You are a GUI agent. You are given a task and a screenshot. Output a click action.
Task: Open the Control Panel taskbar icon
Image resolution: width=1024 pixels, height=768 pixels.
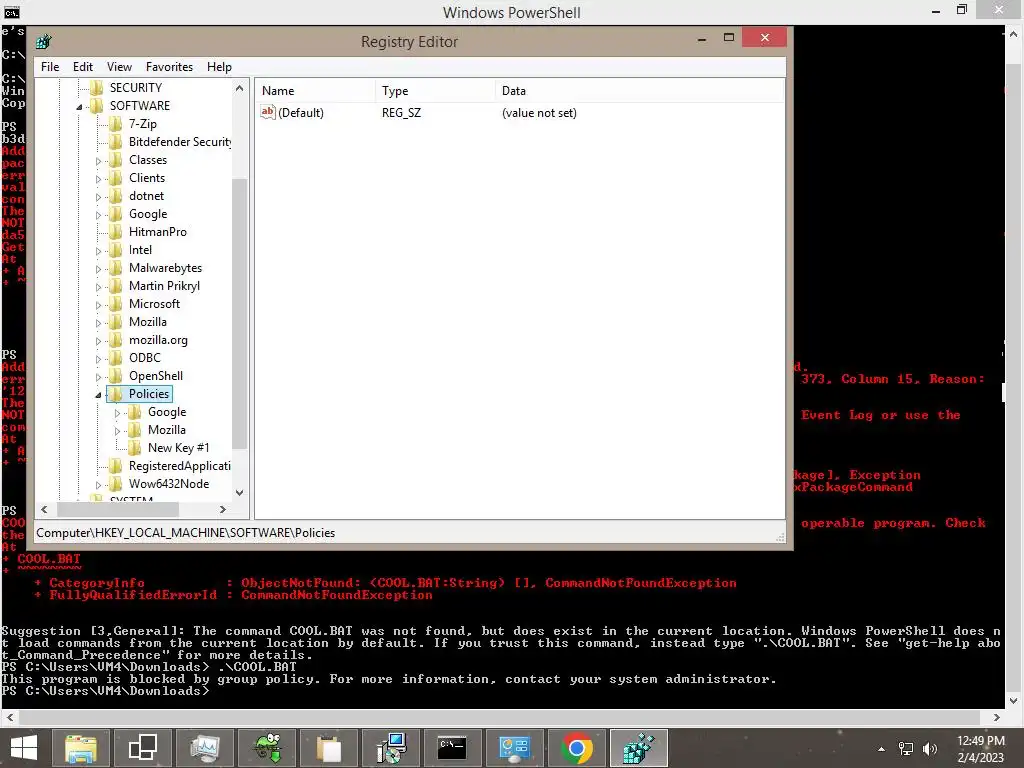515,748
